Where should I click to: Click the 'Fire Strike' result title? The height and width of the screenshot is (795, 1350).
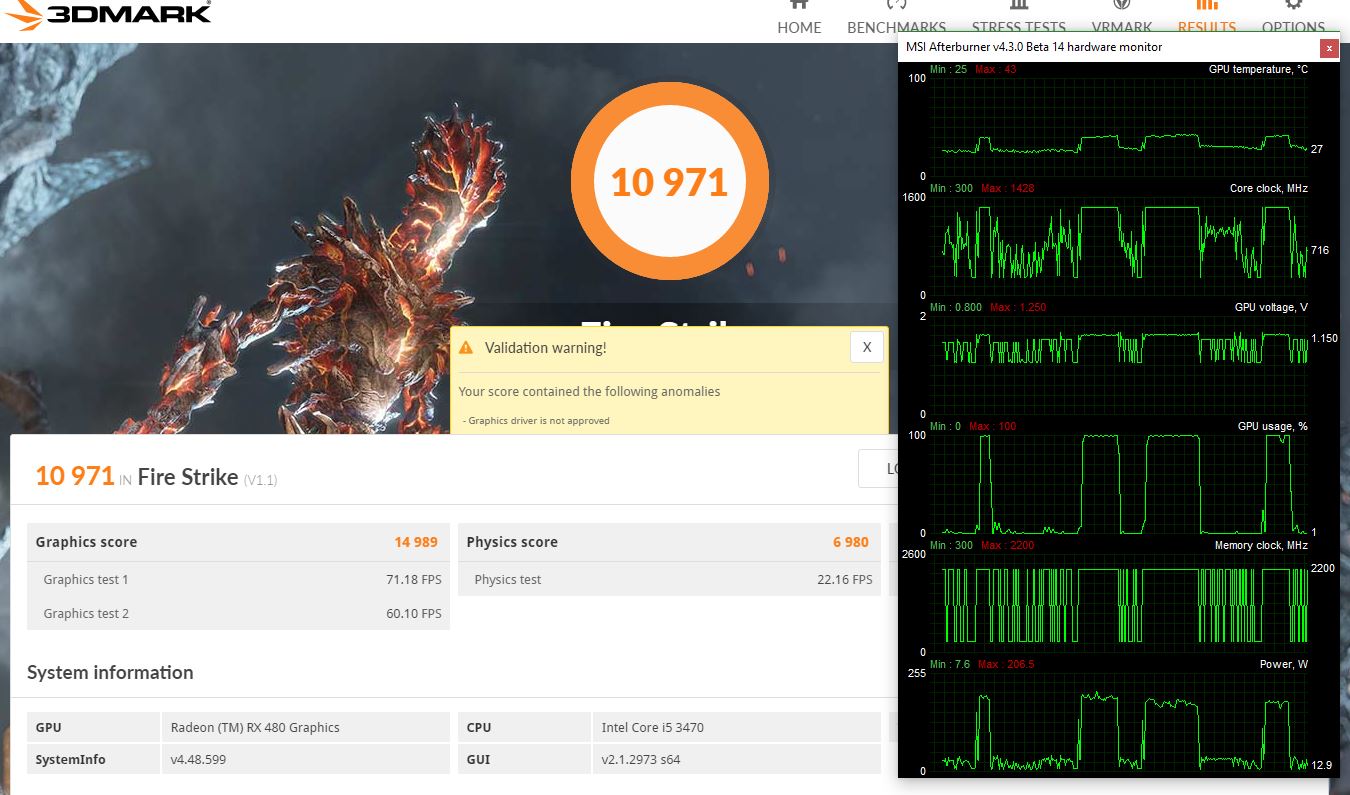(x=188, y=476)
